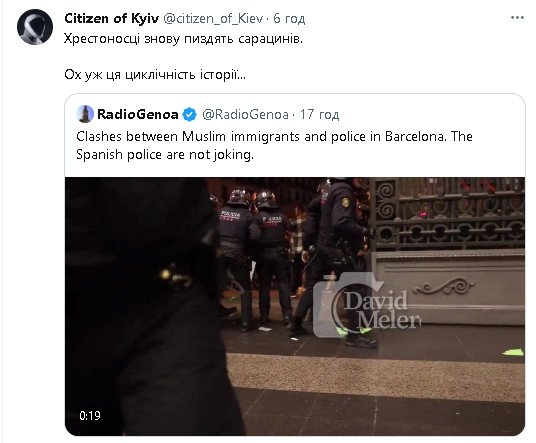Click RadioGenoa's blue verified badge
The width and height of the screenshot is (536, 443).
pyautogui.click(x=189, y=114)
